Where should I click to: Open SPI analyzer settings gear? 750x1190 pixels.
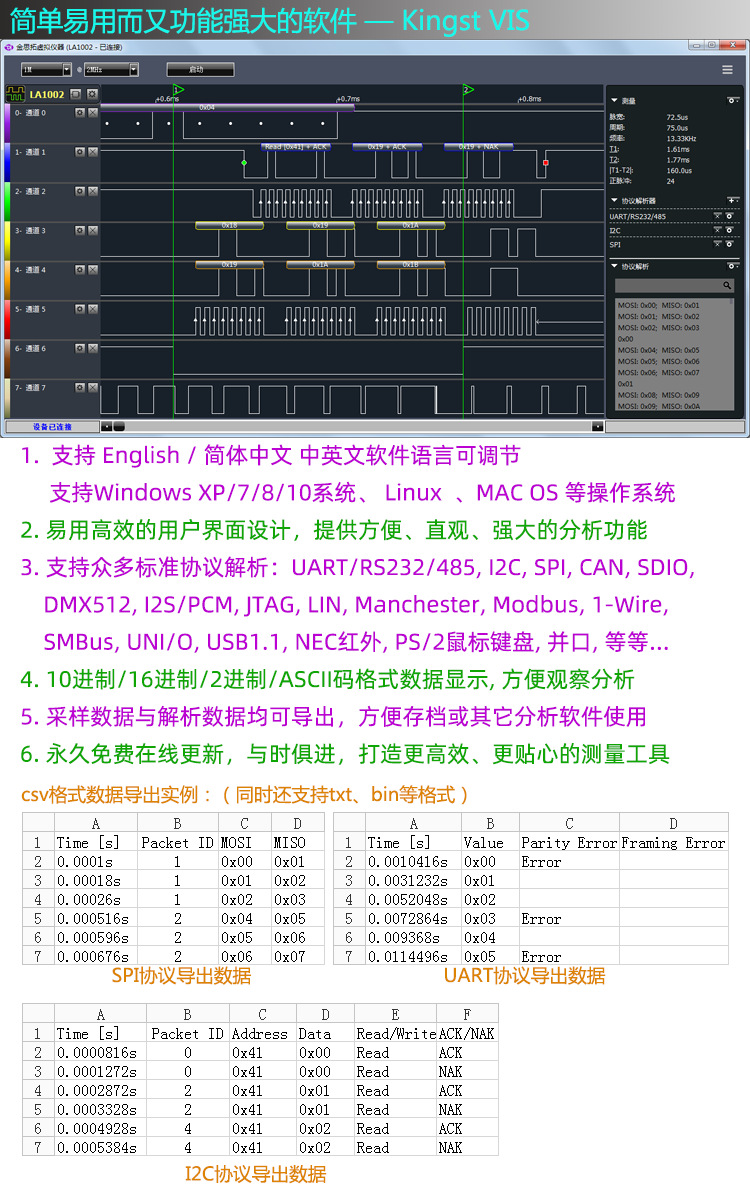(730, 244)
